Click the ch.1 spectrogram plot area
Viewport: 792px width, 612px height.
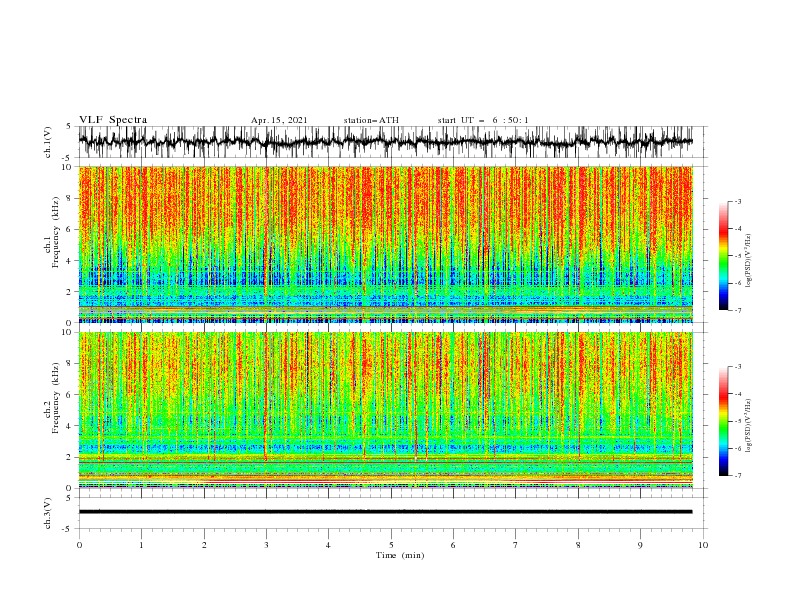click(x=385, y=244)
